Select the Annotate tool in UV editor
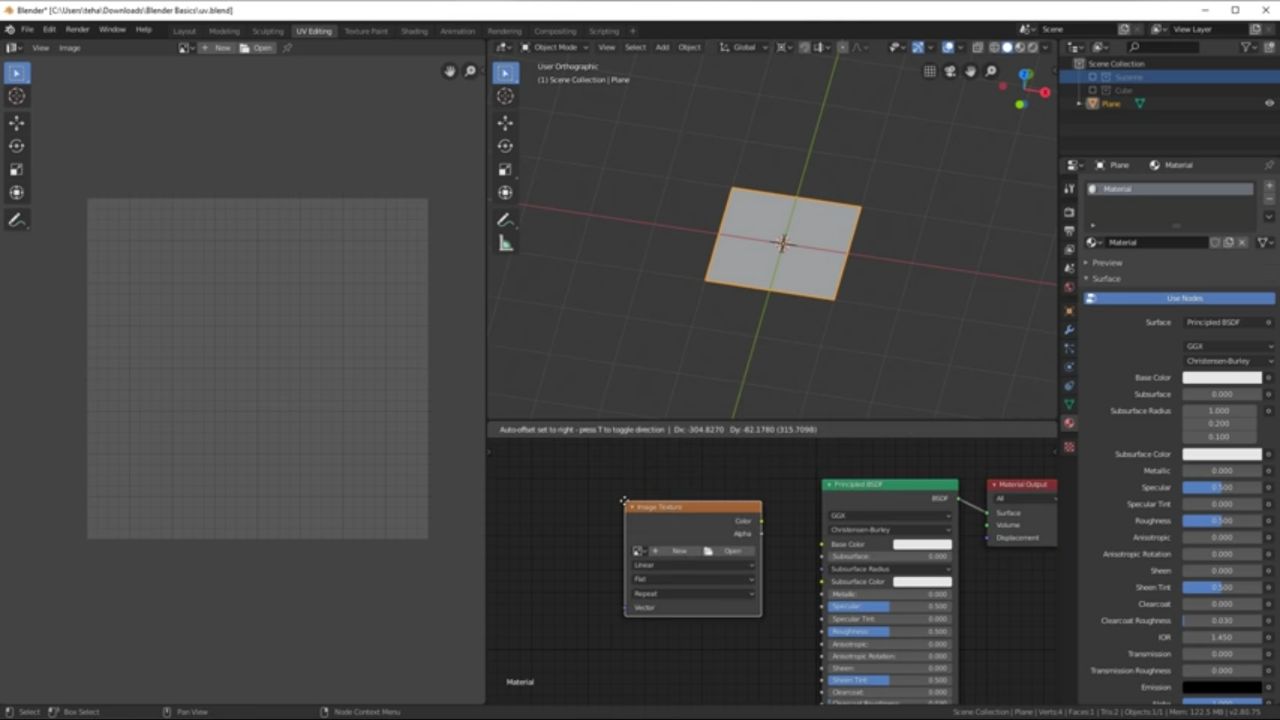 [x=17, y=220]
